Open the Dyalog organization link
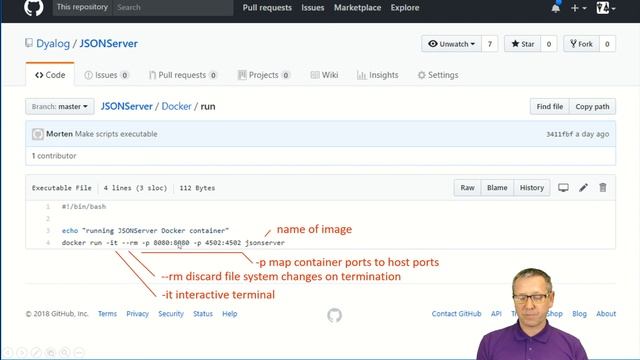Image resolution: width=640 pixels, height=360 pixels. coord(53,44)
